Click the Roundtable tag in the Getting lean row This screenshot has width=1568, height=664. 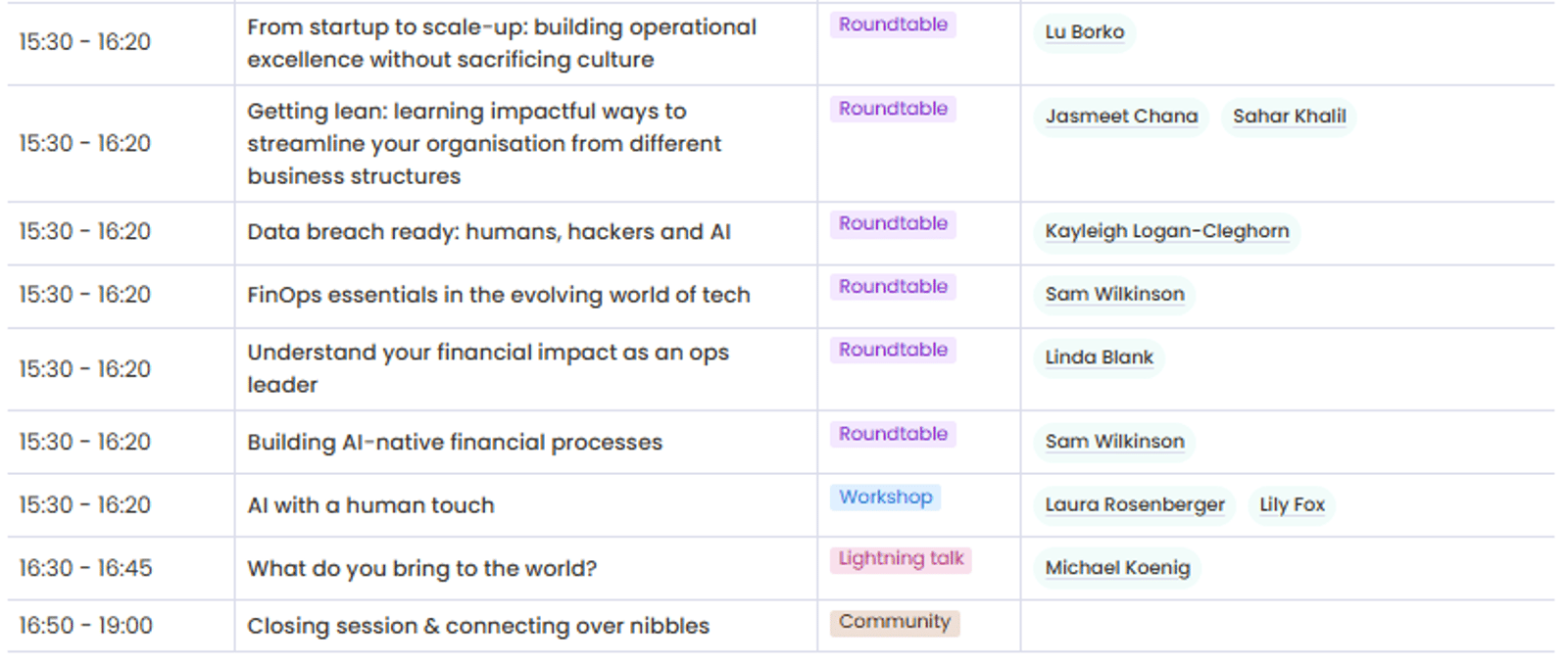(x=893, y=109)
